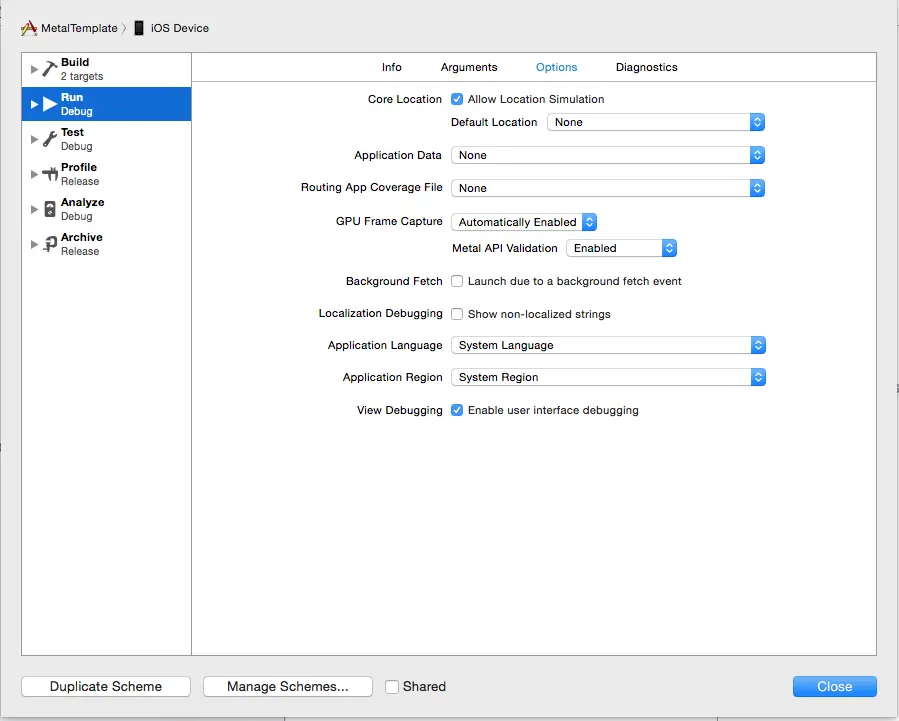Select the Archive icon in sidebar
Viewport: 899px width, 721px height.
click(50, 244)
